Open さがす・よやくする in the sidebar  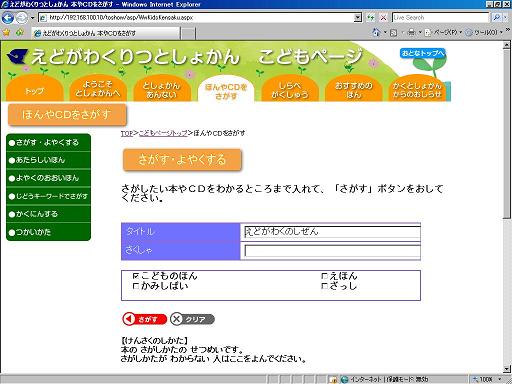coord(48,142)
